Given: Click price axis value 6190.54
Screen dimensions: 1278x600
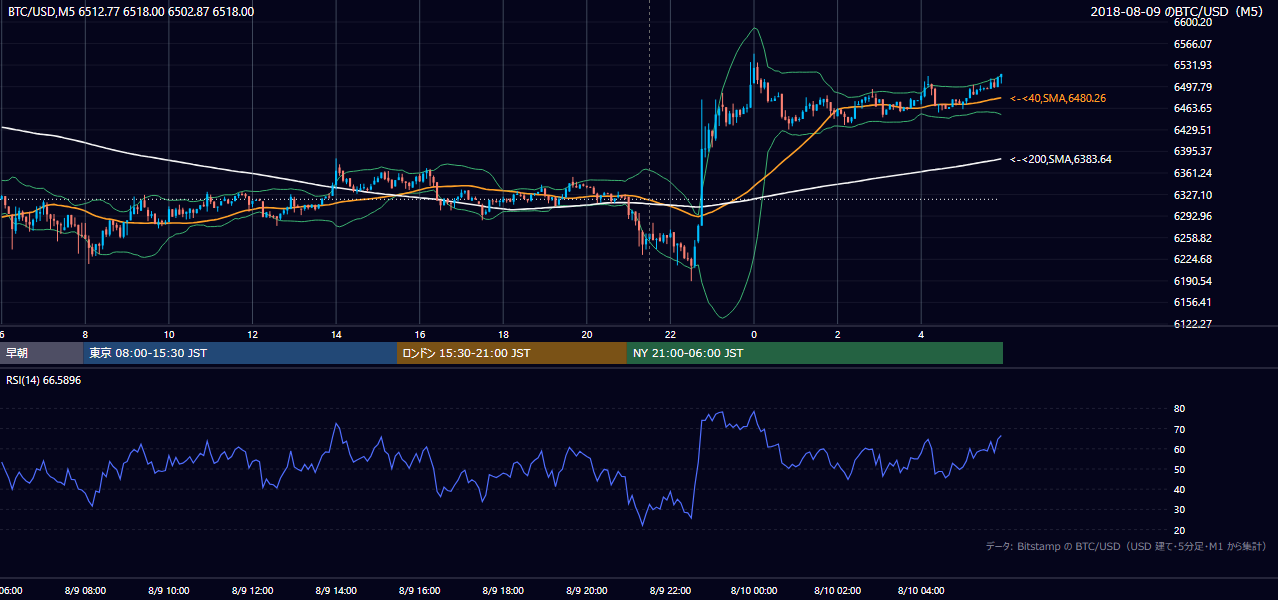Looking at the screenshot, I should point(1193,281).
